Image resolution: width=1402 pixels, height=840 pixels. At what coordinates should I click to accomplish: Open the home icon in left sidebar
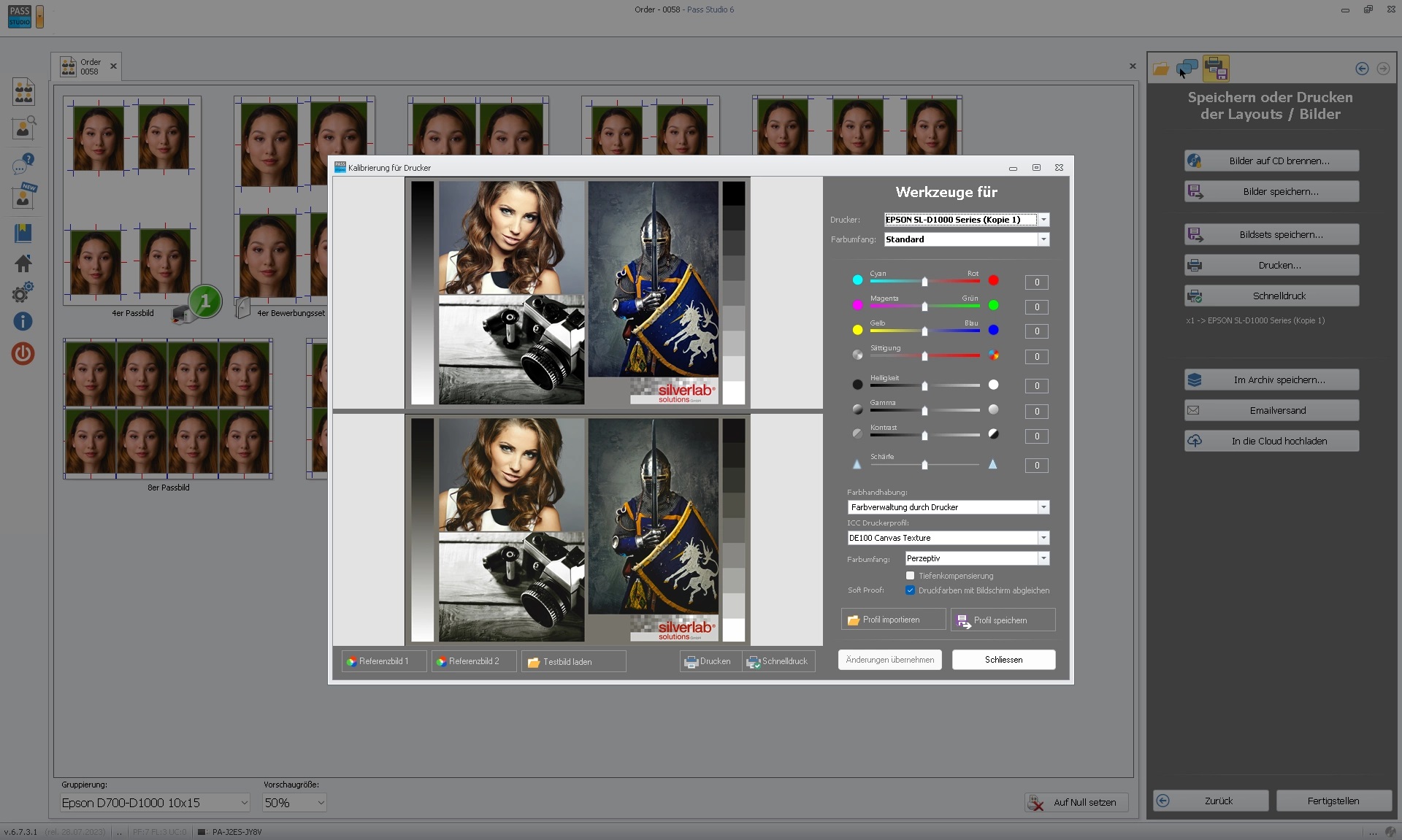23,263
